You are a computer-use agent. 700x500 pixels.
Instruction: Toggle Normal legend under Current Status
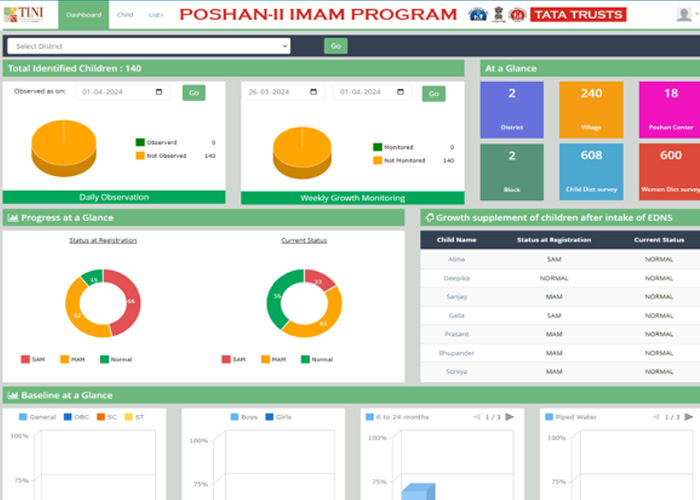pyautogui.click(x=317, y=359)
